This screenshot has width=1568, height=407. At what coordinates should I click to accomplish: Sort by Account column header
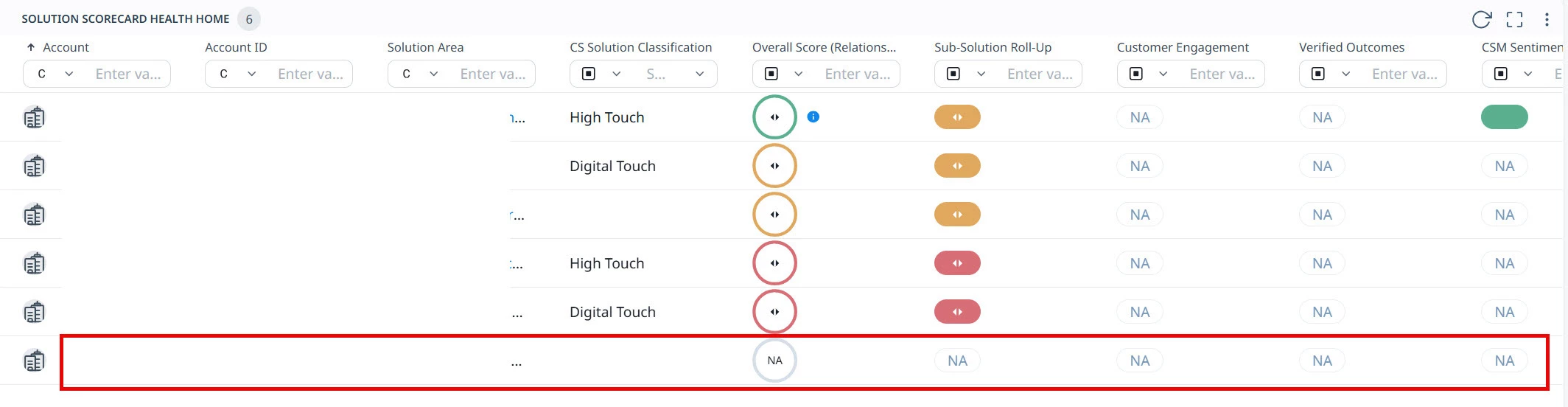pyautogui.click(x=66, y=47)
